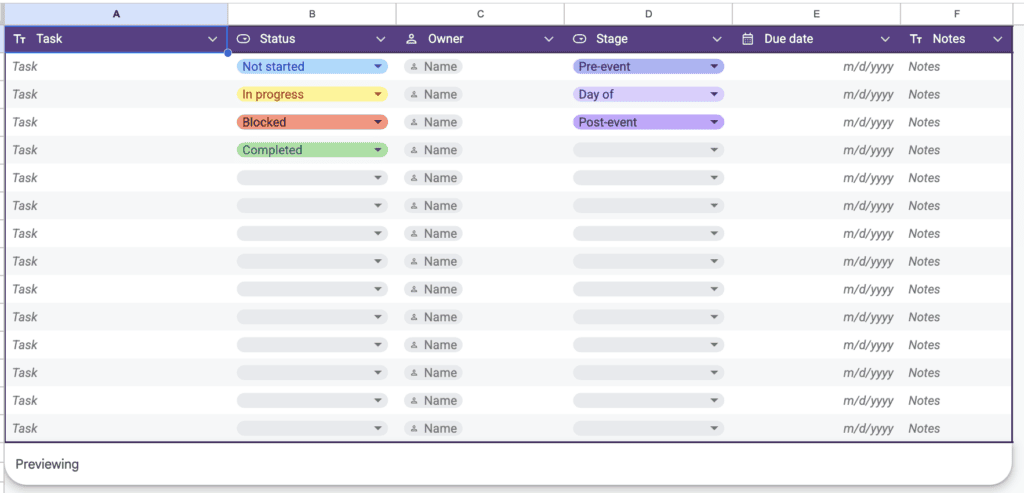
Task: Click the Notes cell in the In progress row
Action: click(957, 95)
